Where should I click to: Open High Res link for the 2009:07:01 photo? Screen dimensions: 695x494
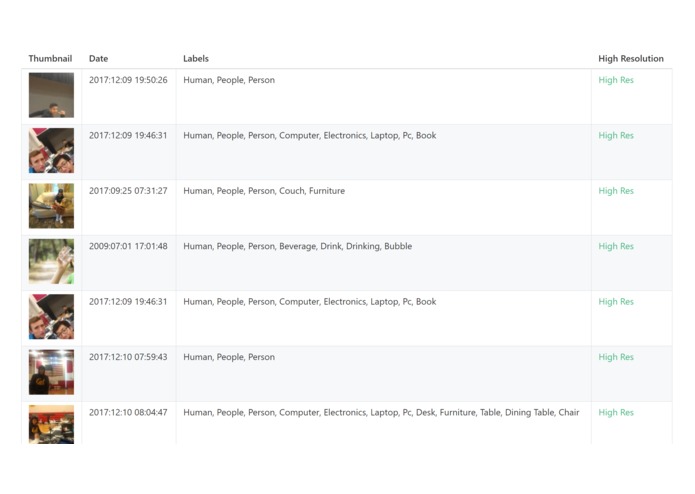coord(616,246)
